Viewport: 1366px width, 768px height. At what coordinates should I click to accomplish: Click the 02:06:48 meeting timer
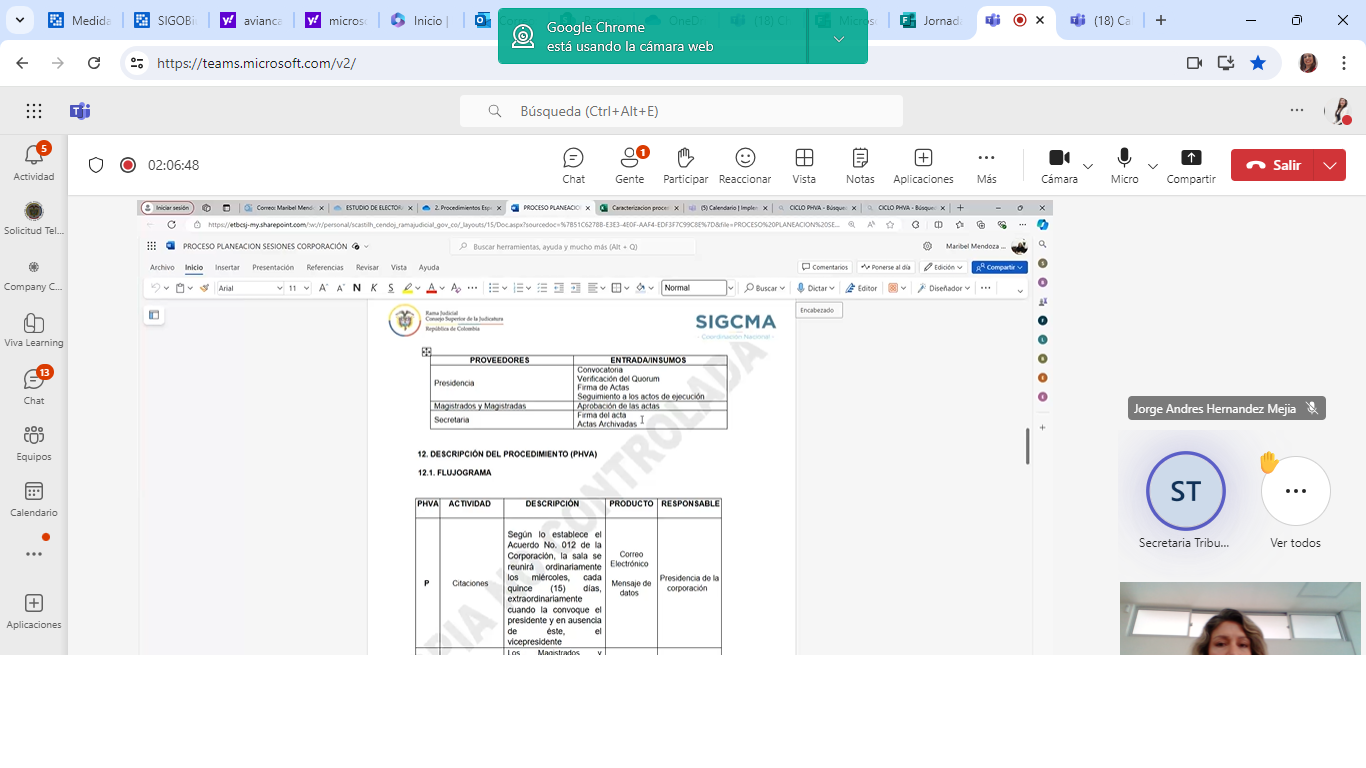pyautogui.click(x=173, y=165)
